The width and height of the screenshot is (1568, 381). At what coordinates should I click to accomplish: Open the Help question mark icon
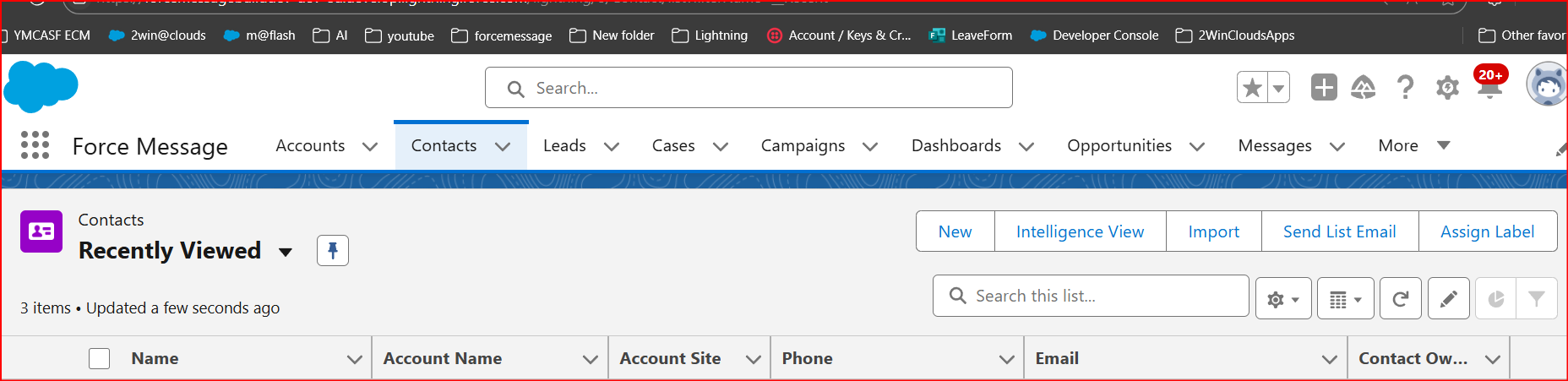pyautogui.click(x=1405, y=87)
